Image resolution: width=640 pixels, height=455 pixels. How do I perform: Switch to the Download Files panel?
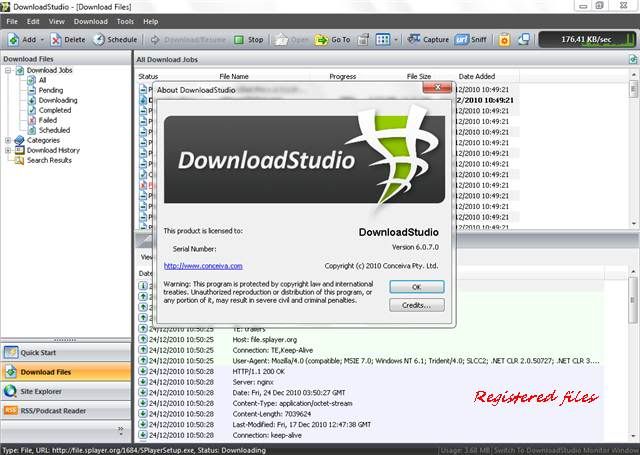(66, 372)
